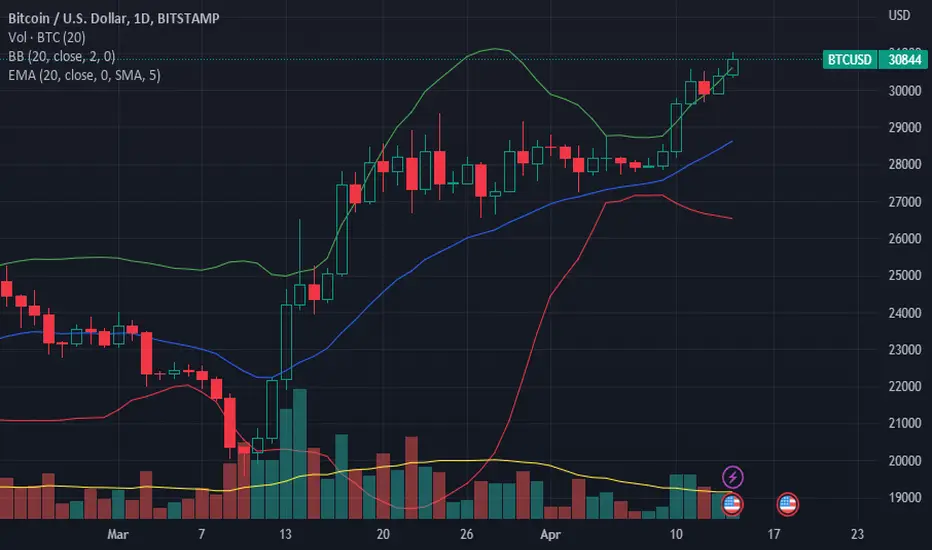This screenshot has width=932, height=550.
Task: Click the 22000 price axis label
Action: 904,387
